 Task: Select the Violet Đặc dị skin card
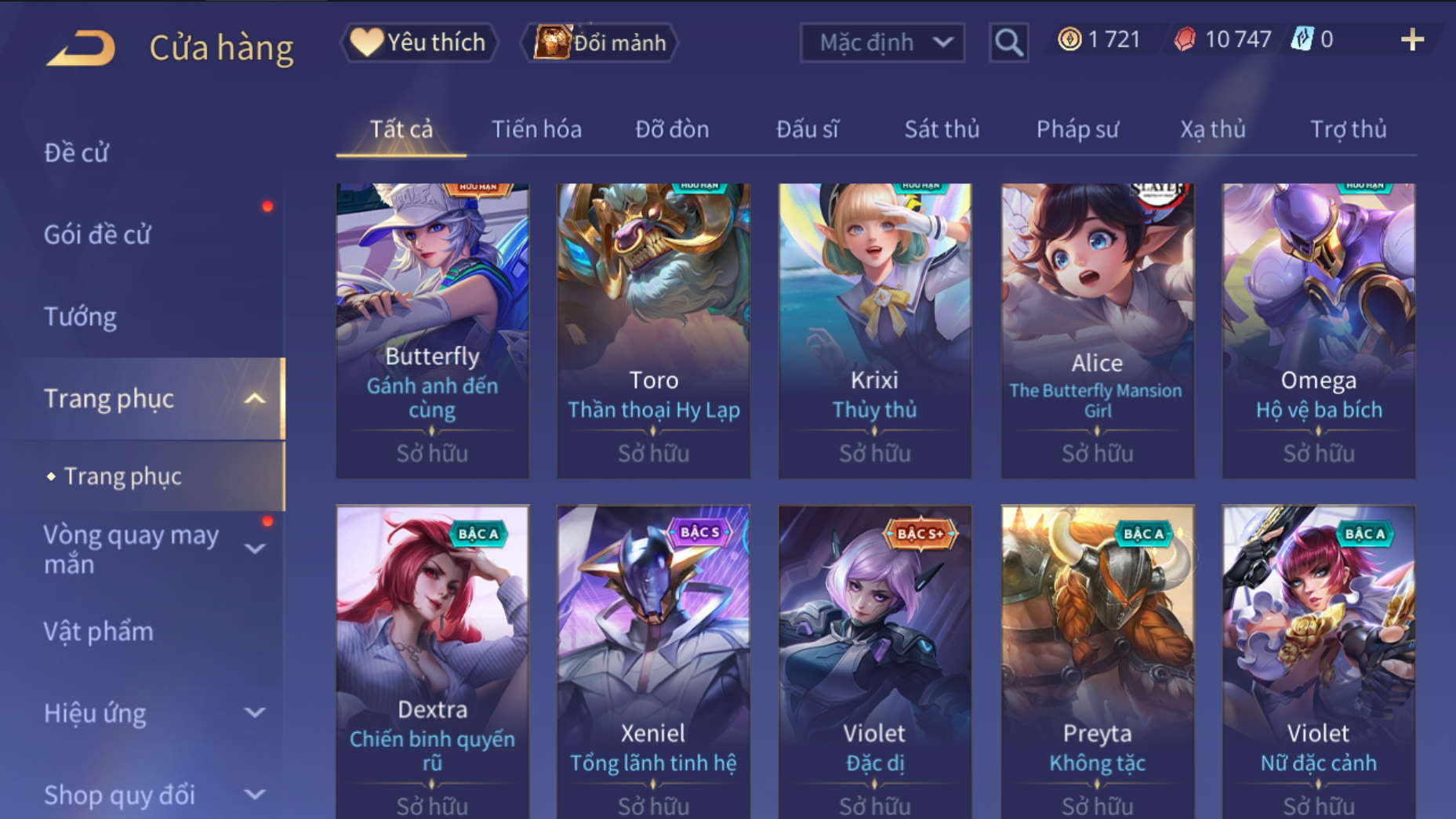(874, 662)
